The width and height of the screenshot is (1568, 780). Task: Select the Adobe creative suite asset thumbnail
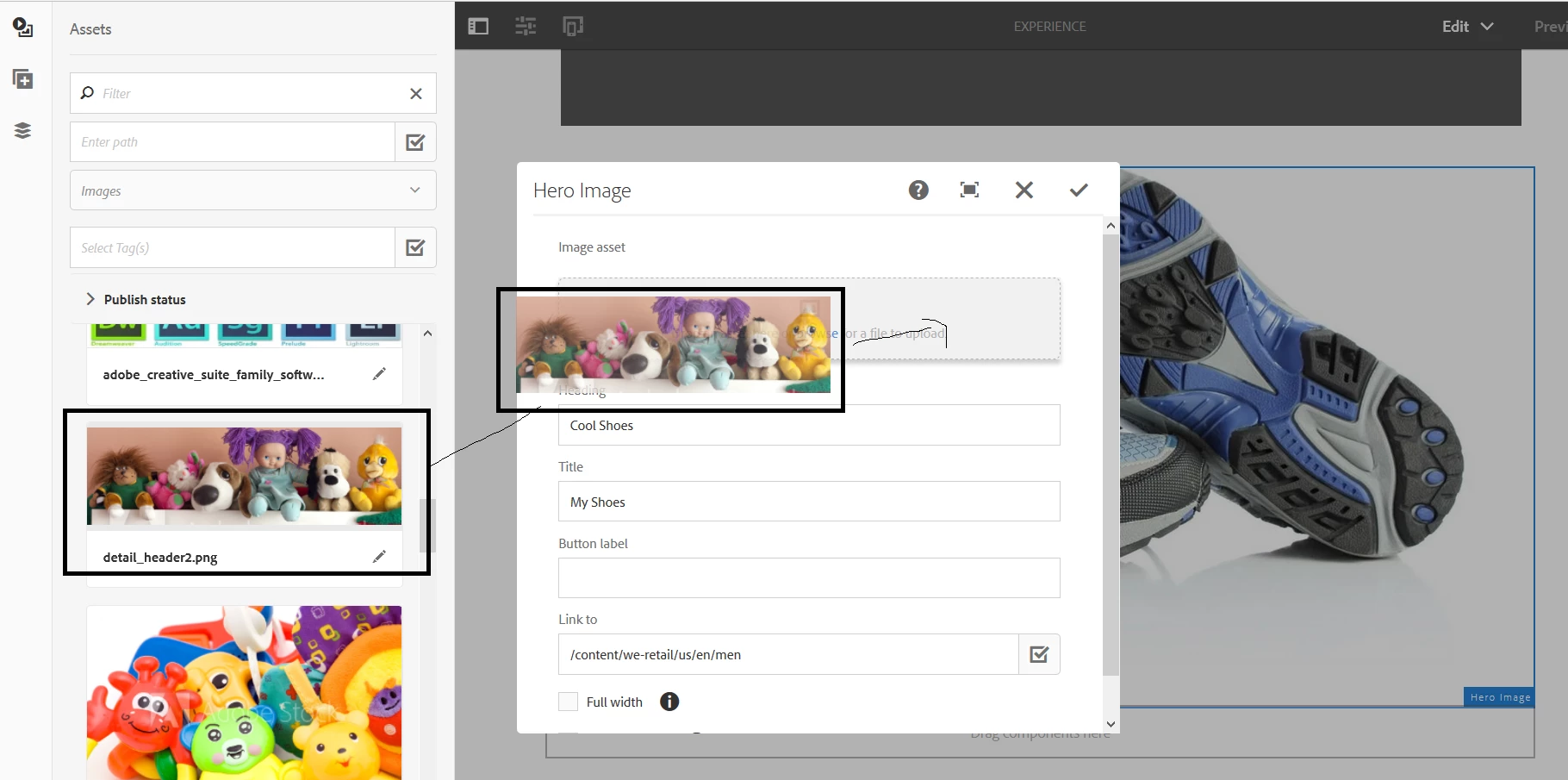click(244, 335)
